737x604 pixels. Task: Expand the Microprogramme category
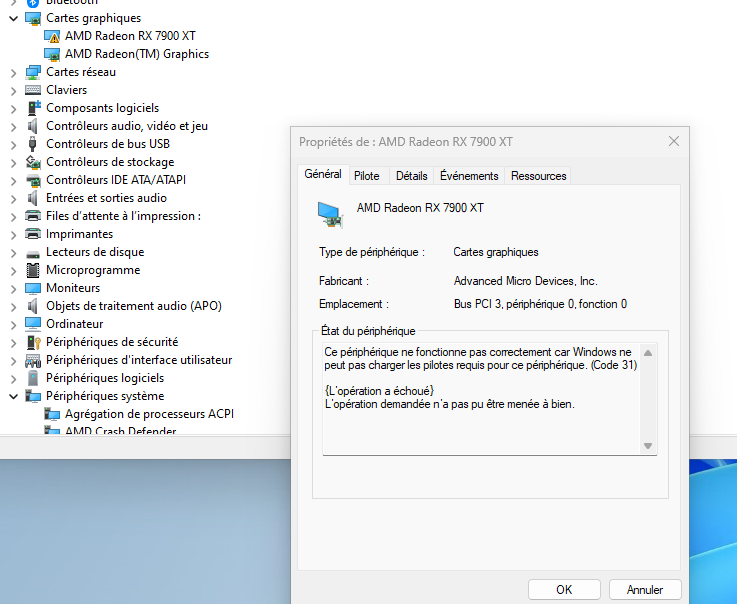14,270
